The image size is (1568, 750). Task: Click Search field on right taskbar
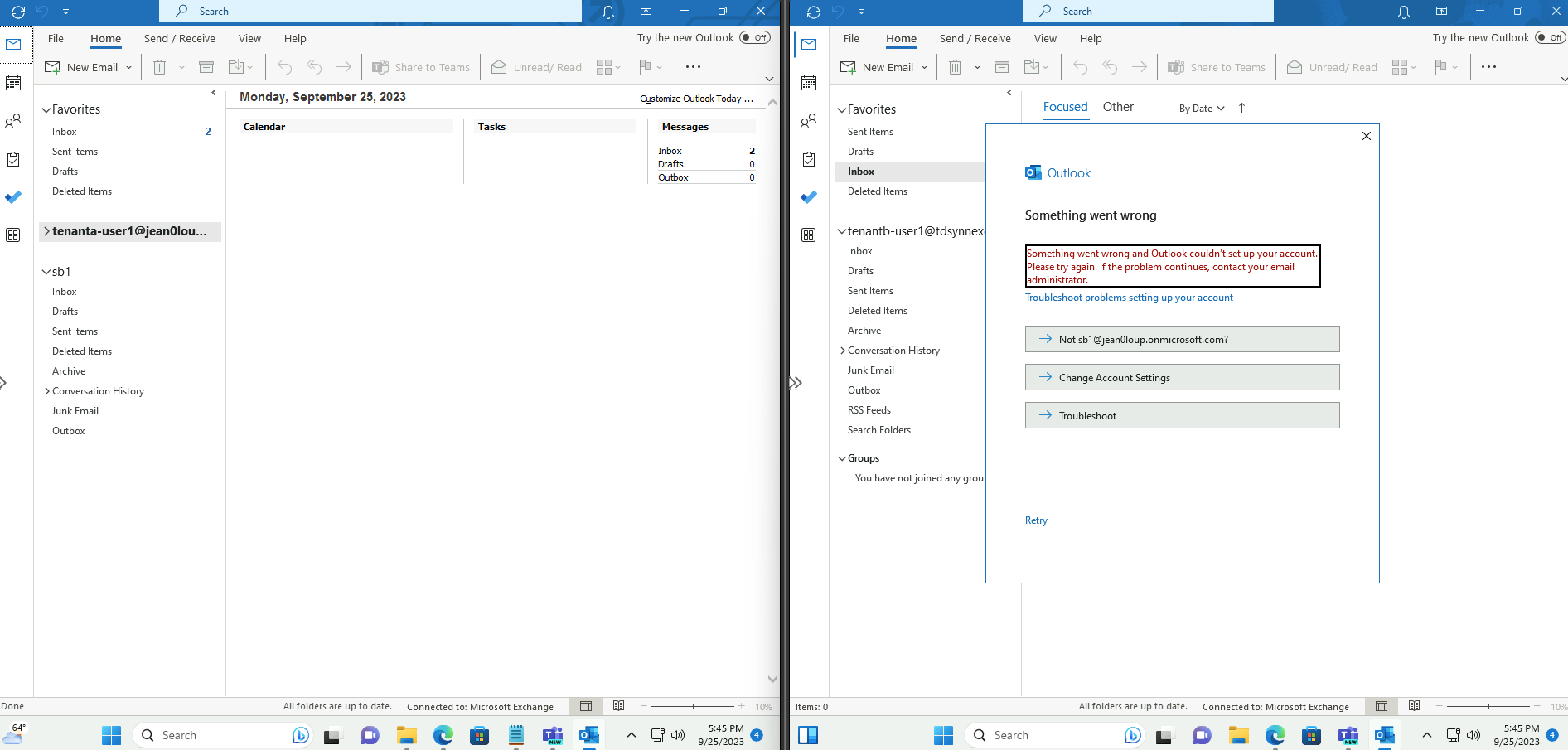click(1056, 735)
